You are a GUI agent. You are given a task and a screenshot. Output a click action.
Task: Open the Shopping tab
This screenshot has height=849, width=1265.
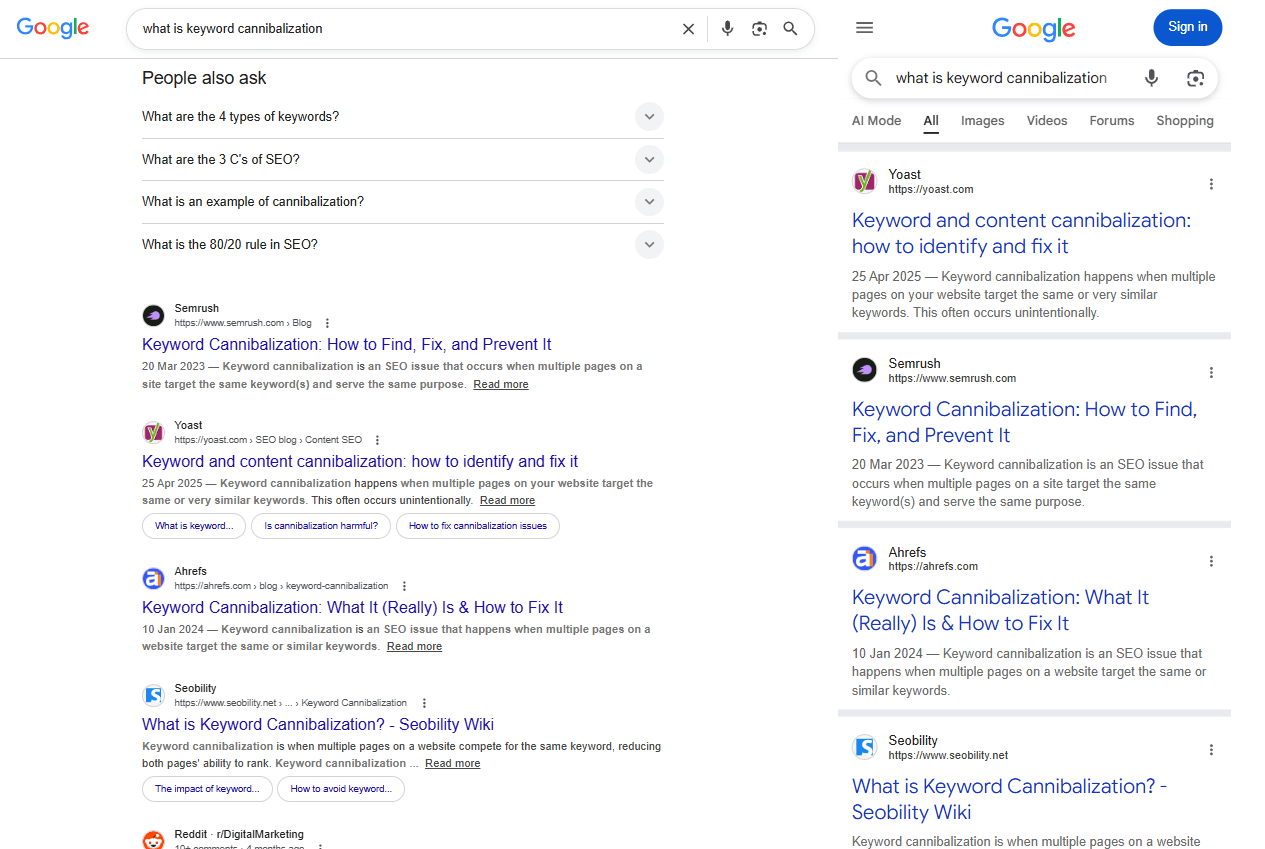(1185, 121)
